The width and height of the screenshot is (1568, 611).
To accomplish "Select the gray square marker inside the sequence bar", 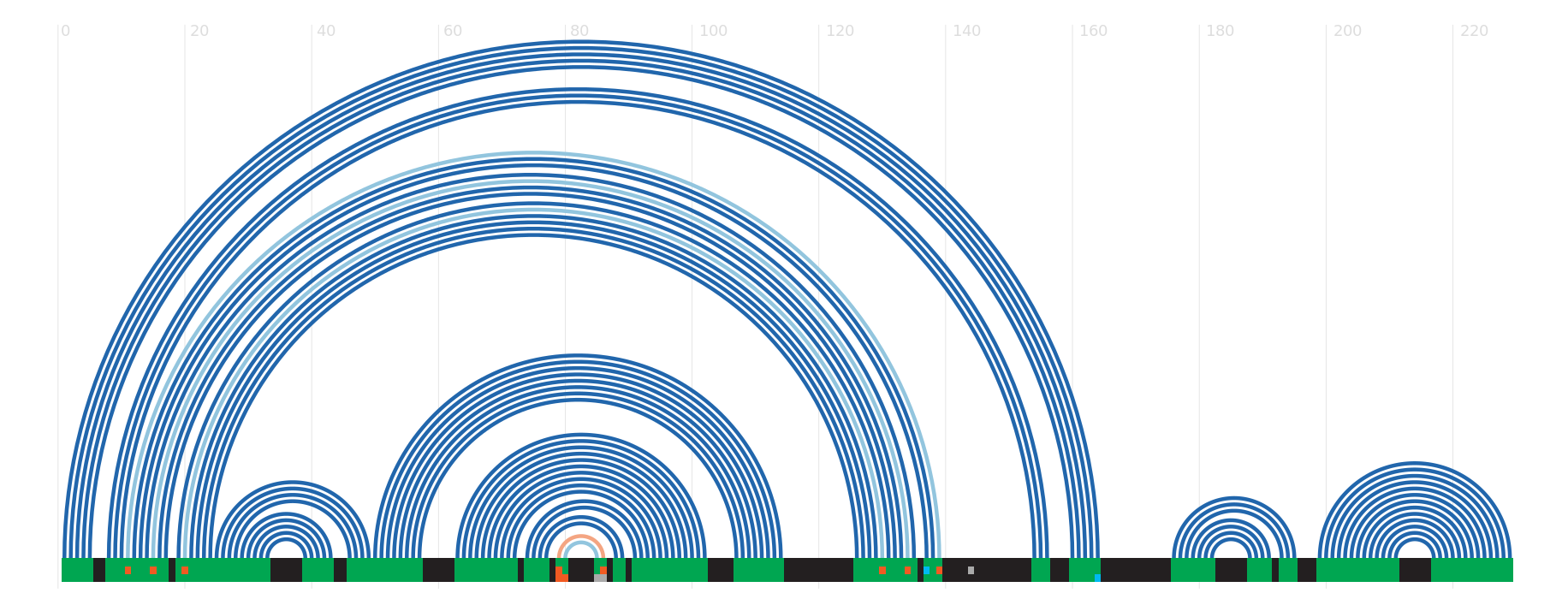I will (x=971, y=570).
